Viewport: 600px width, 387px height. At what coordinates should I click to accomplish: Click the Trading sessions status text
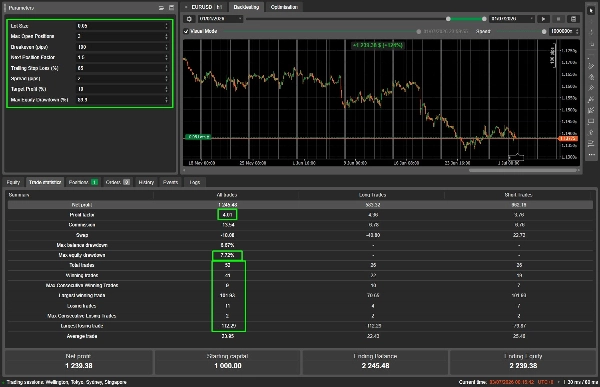click(66, 382)
